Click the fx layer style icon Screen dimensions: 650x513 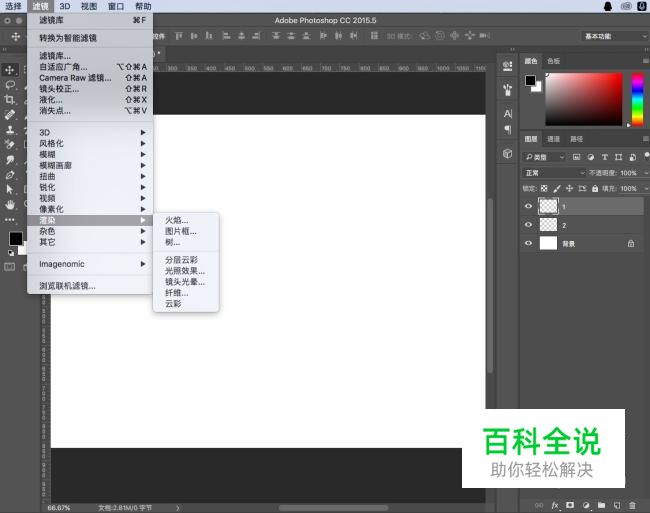tap(555, 505)
